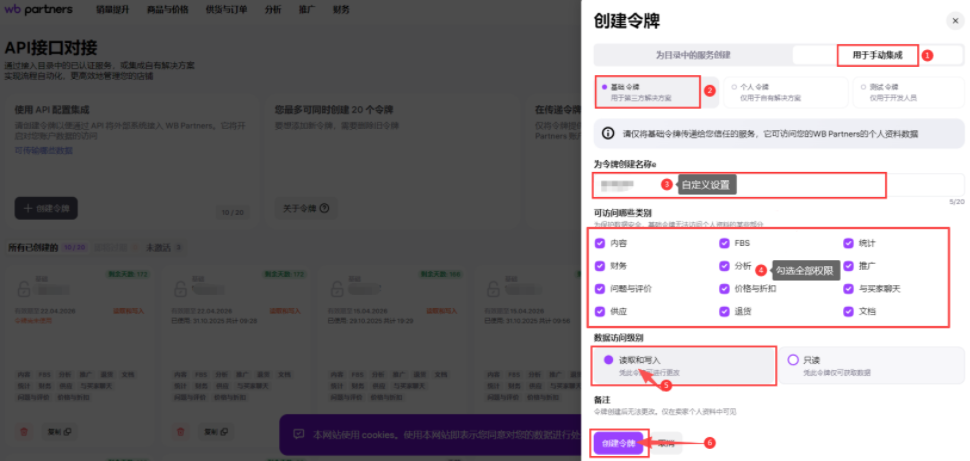Uncheck the 内容 checkbox
The height and width of the screenshot is (461, 970).
(x=600, y=243)
